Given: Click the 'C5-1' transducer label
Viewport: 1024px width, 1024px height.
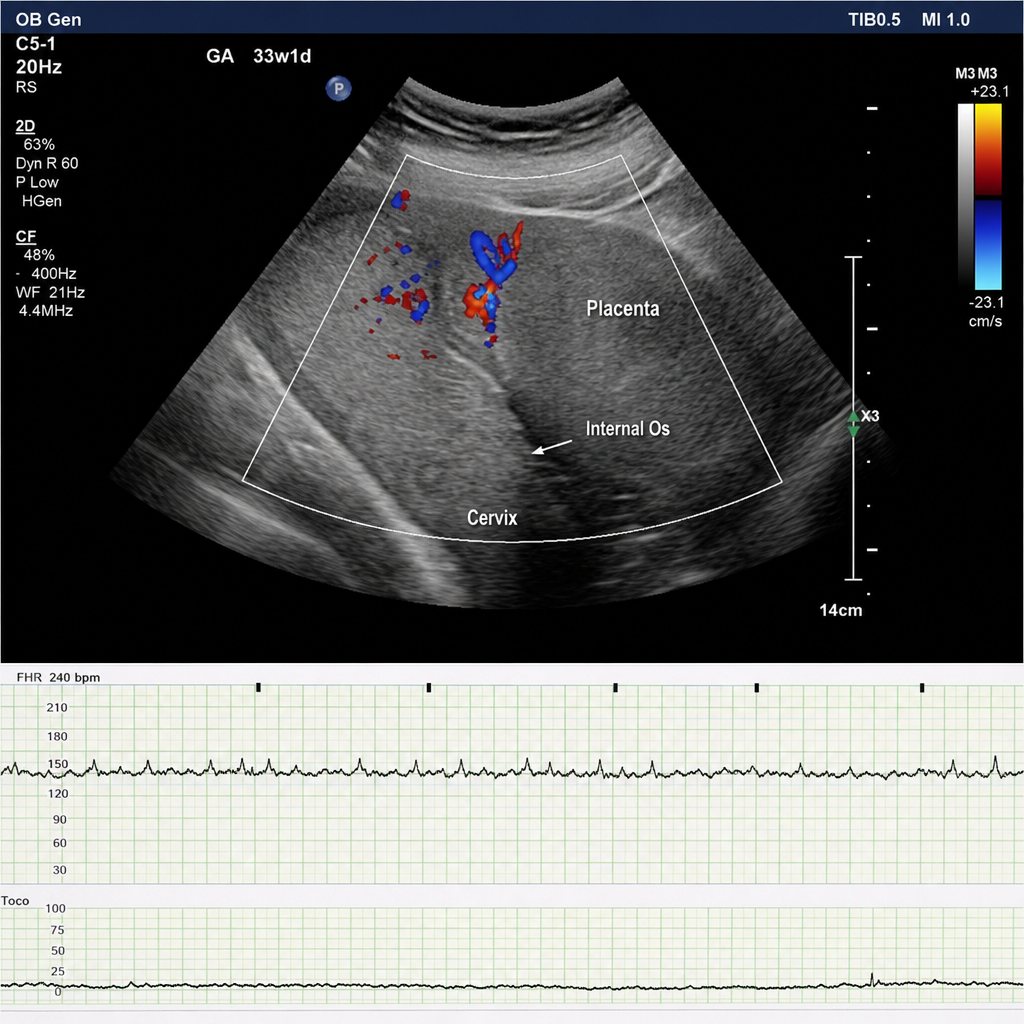Looking at the screenshot, I should (x=35, y=44).
